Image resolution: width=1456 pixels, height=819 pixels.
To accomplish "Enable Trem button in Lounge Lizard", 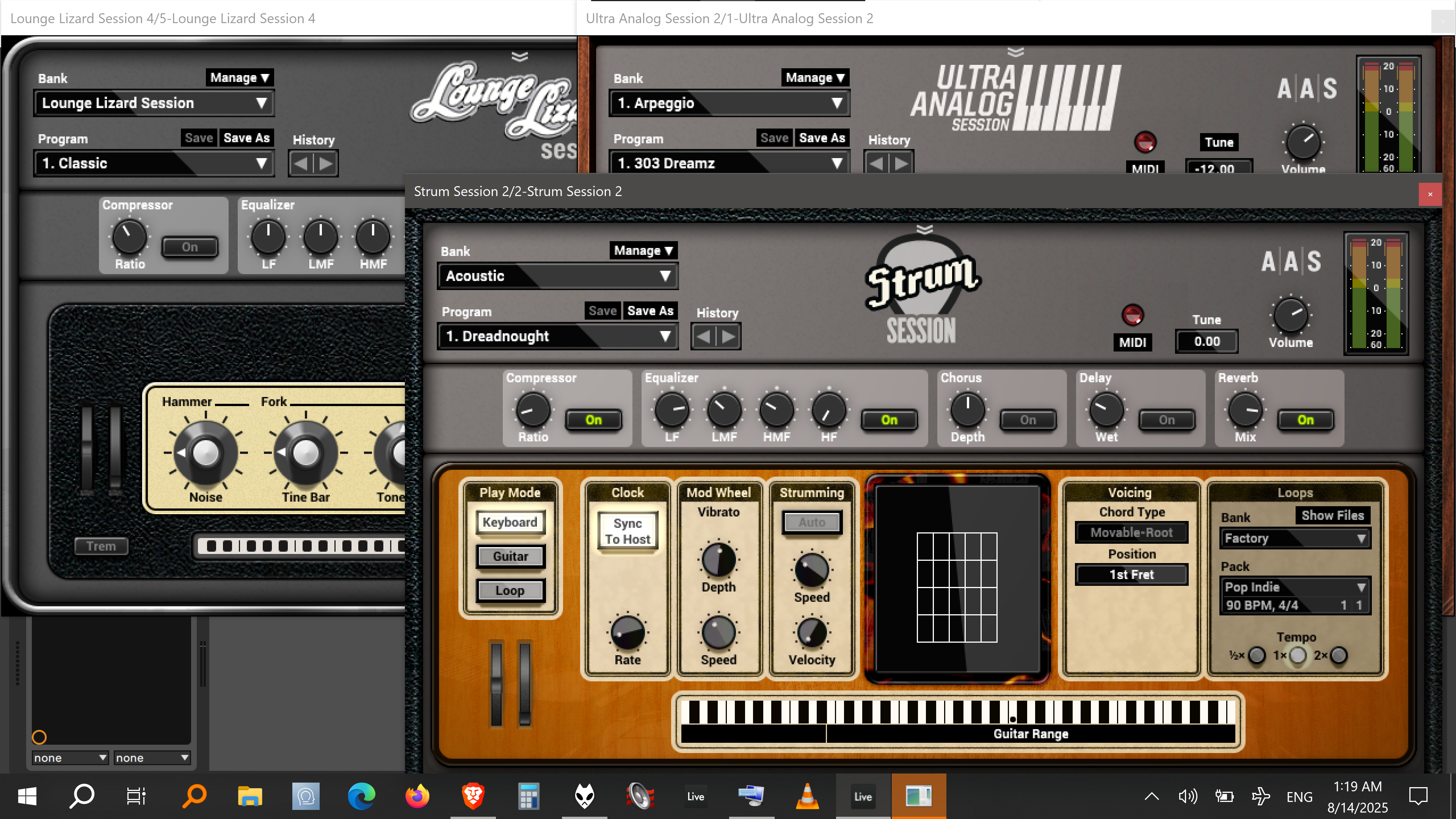I will coord(101,546).
